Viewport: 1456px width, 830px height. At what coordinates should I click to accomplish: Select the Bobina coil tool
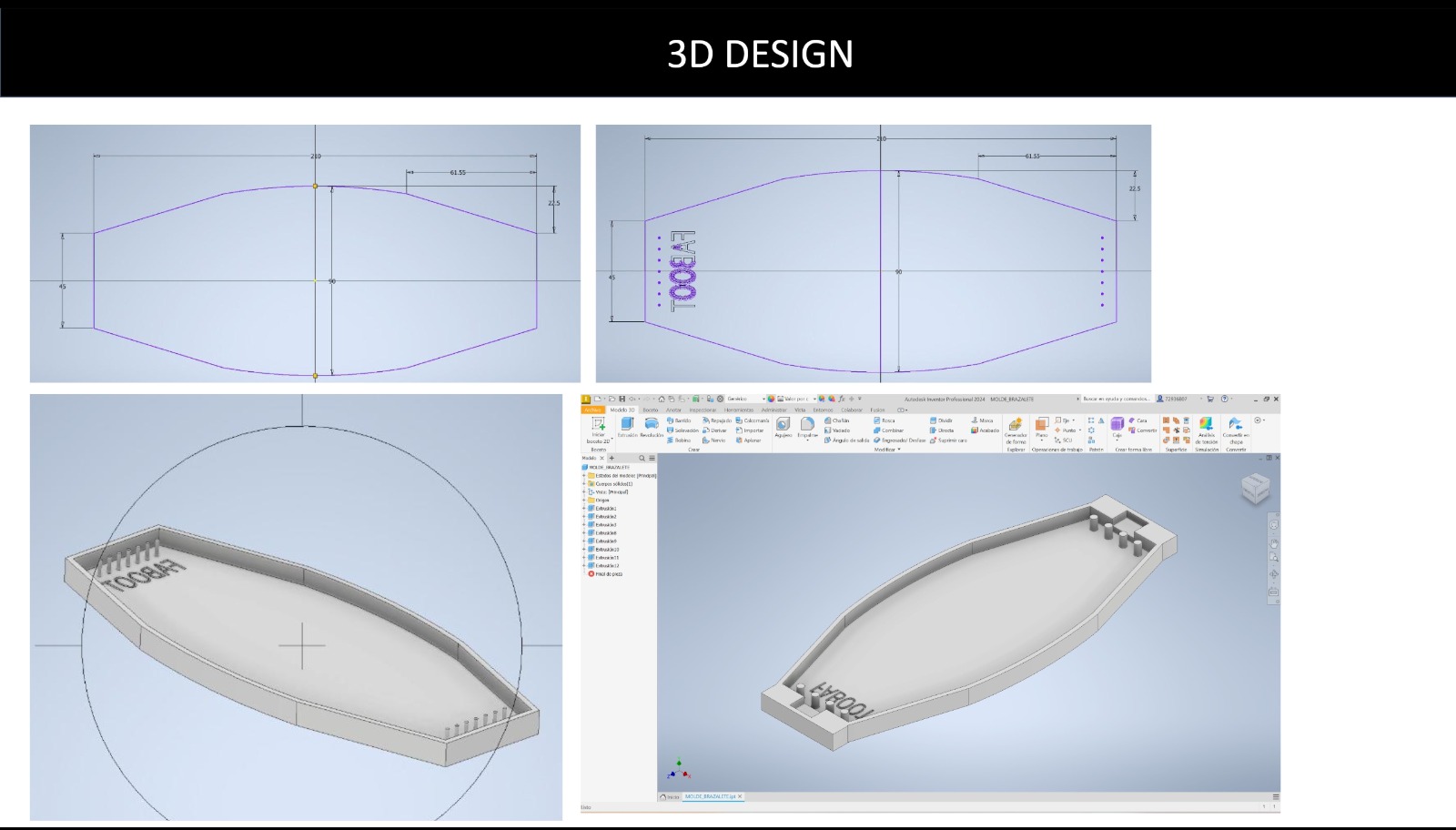(x=679, y=440)
